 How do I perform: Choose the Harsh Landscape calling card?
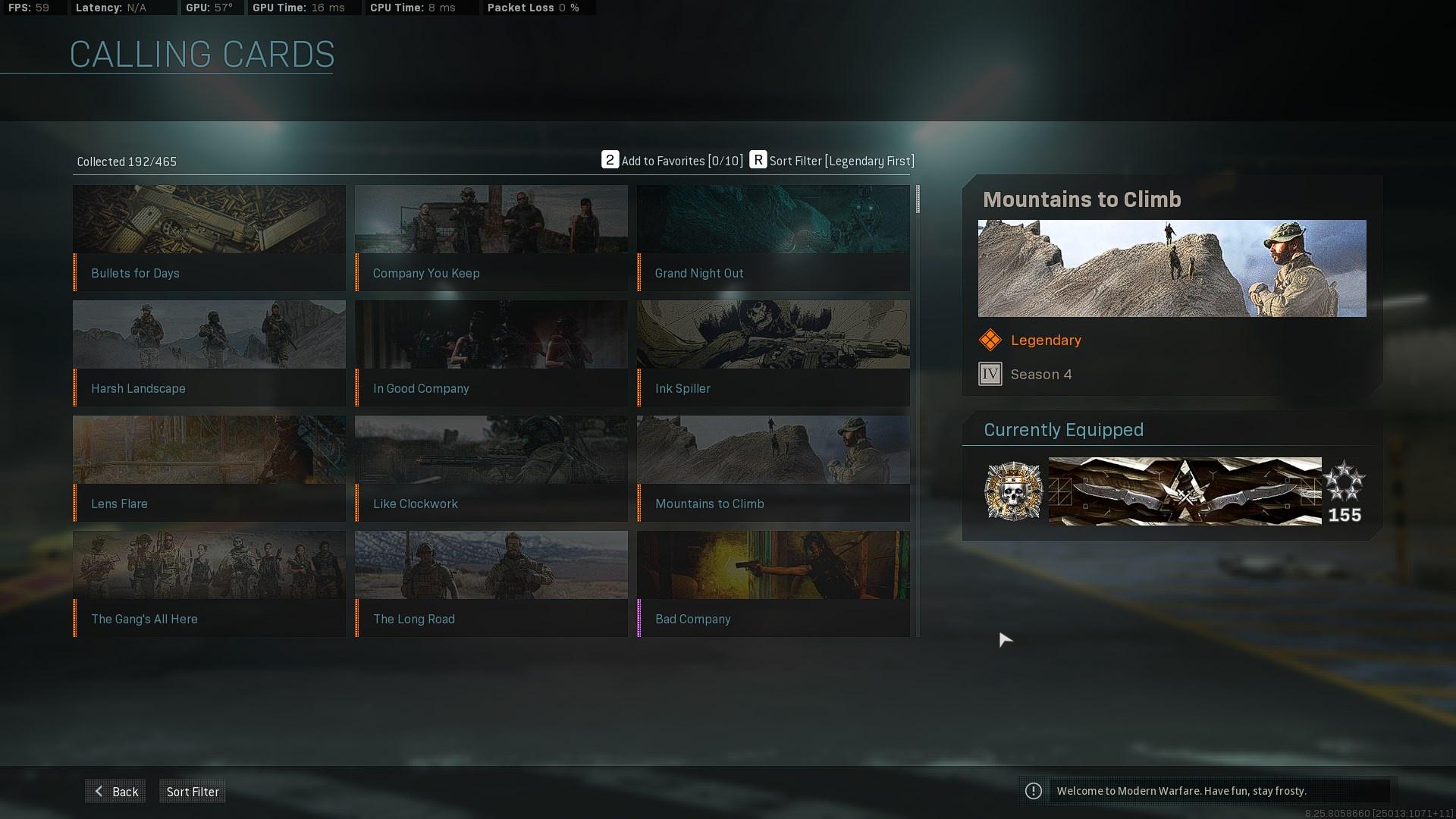tap(209, 353)
